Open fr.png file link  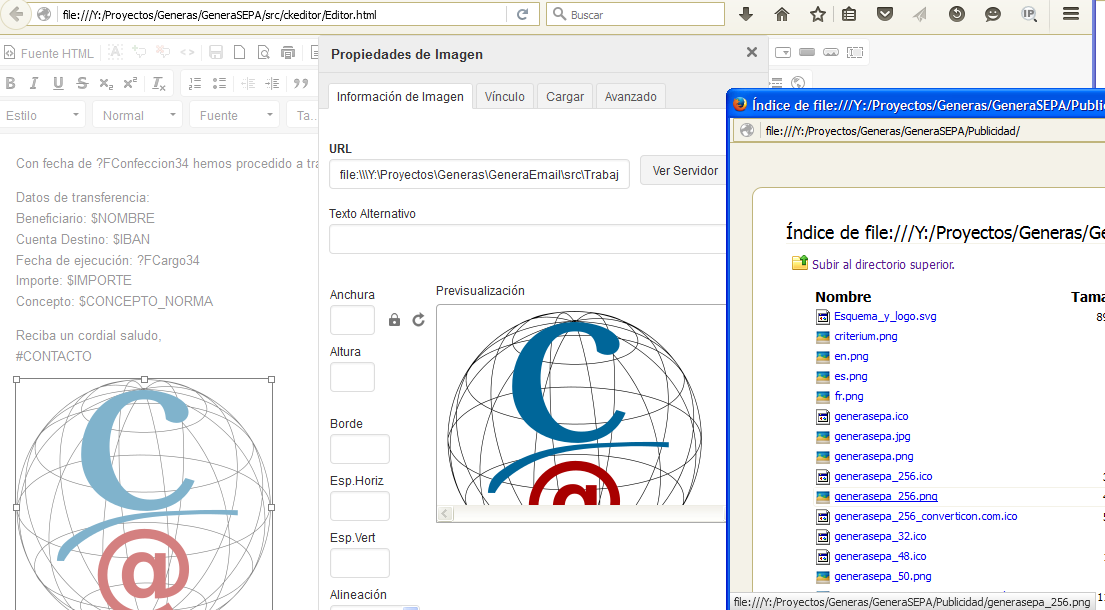[x=848, y=396]
